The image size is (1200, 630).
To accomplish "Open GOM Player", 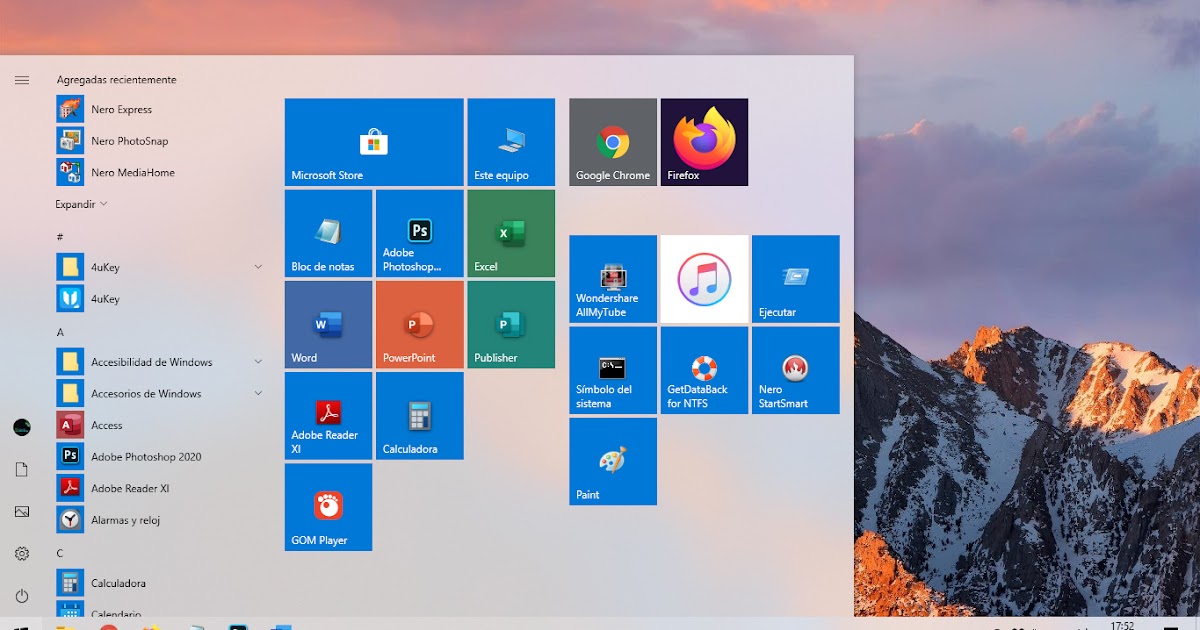I will pyautogui.click(x=328, y=507).
